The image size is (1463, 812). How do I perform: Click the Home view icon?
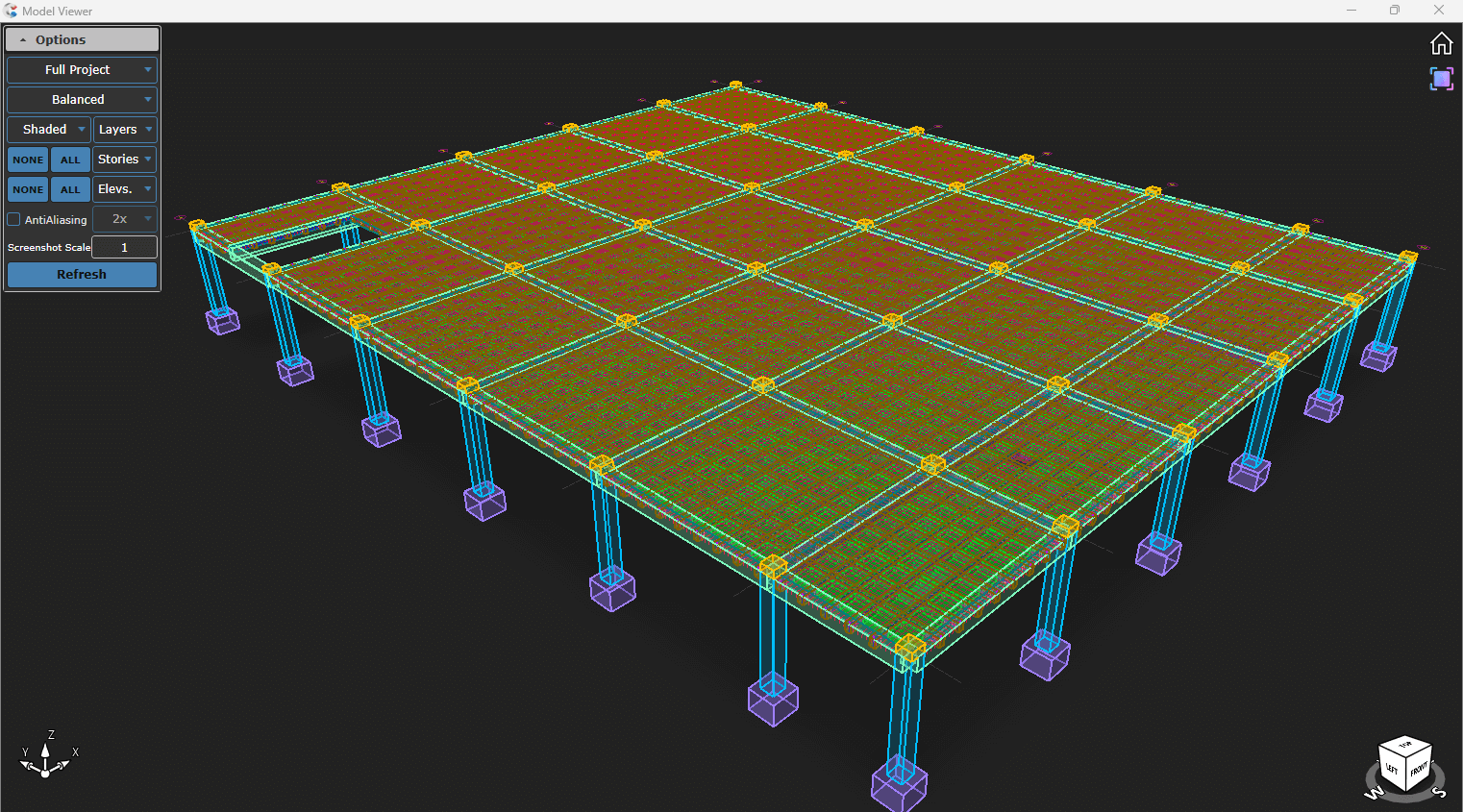point(1441,43)
